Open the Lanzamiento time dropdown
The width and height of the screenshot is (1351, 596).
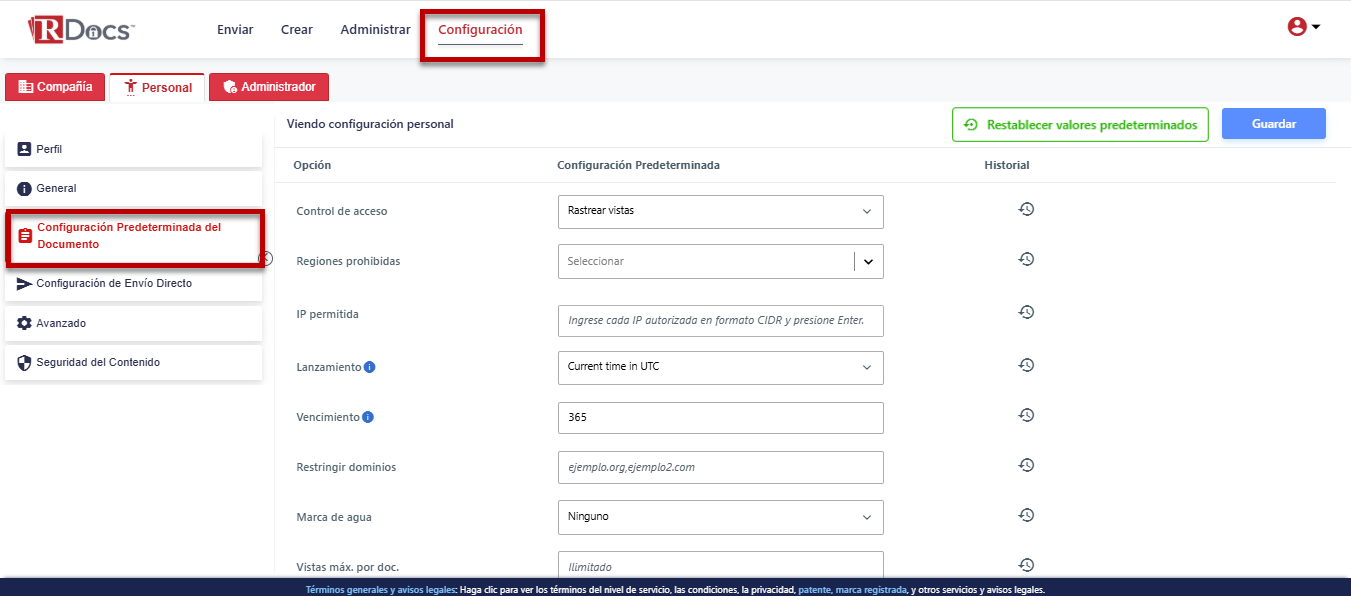pos(720,367)
